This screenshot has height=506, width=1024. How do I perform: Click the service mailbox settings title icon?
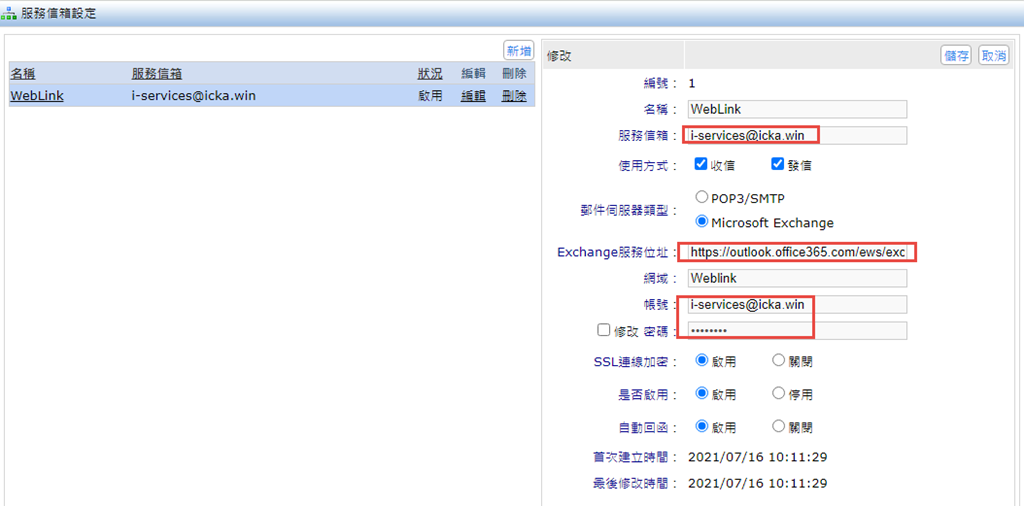(10, 13)
